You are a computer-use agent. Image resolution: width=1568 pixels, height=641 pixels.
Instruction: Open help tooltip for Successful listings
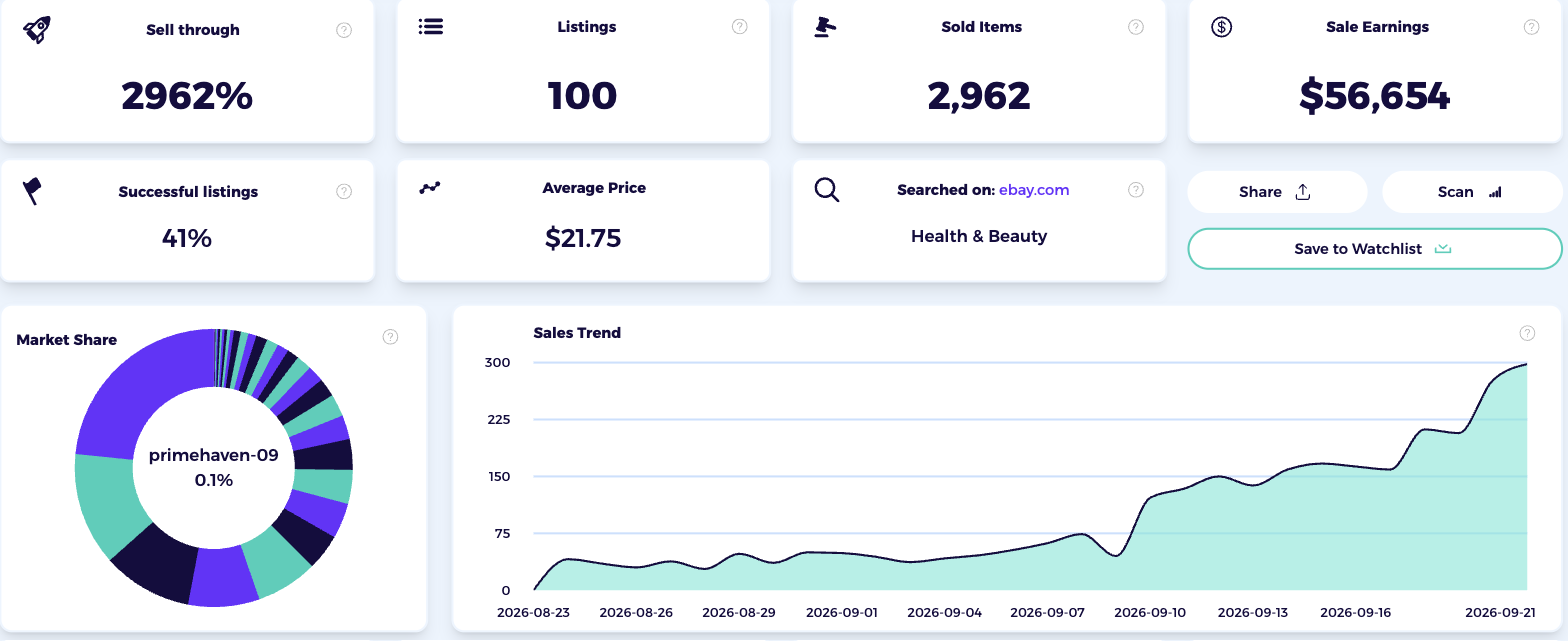(344, 191)
